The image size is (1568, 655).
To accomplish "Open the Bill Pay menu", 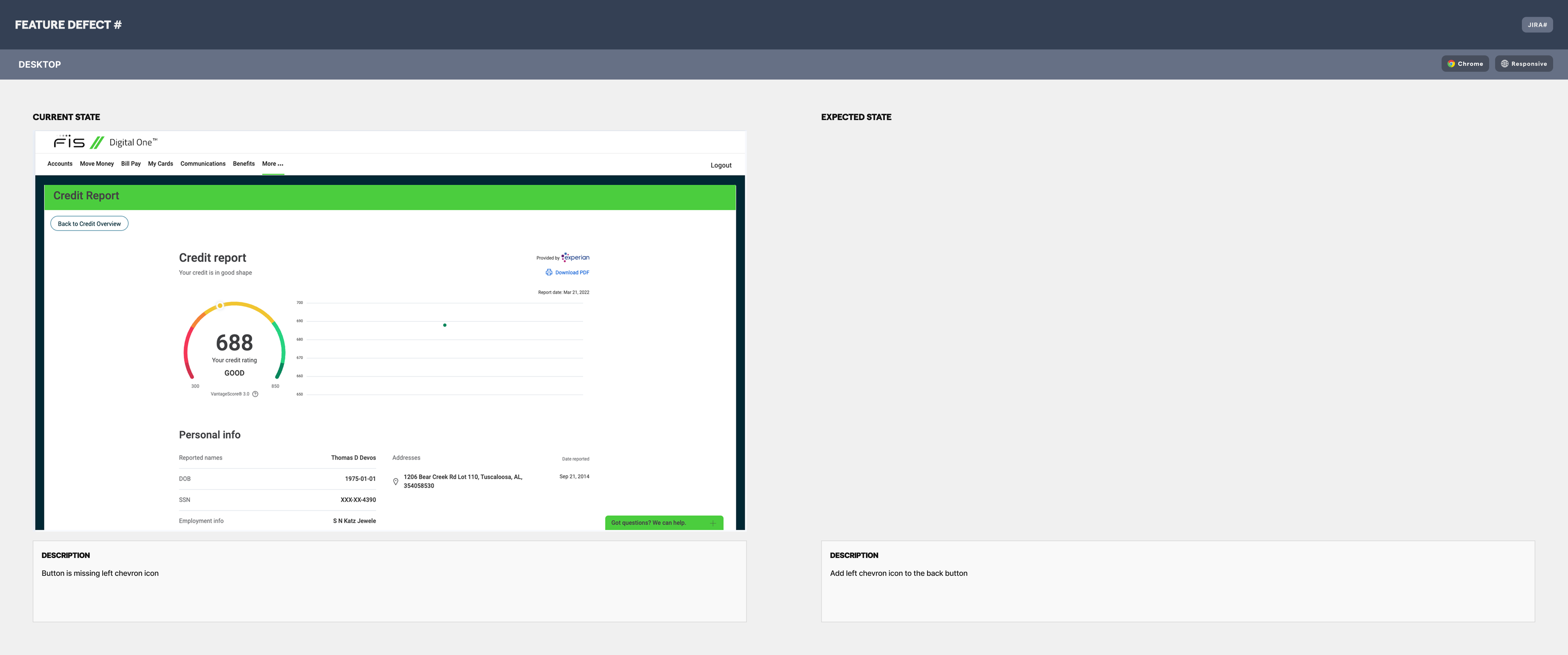I will (131, 164).
